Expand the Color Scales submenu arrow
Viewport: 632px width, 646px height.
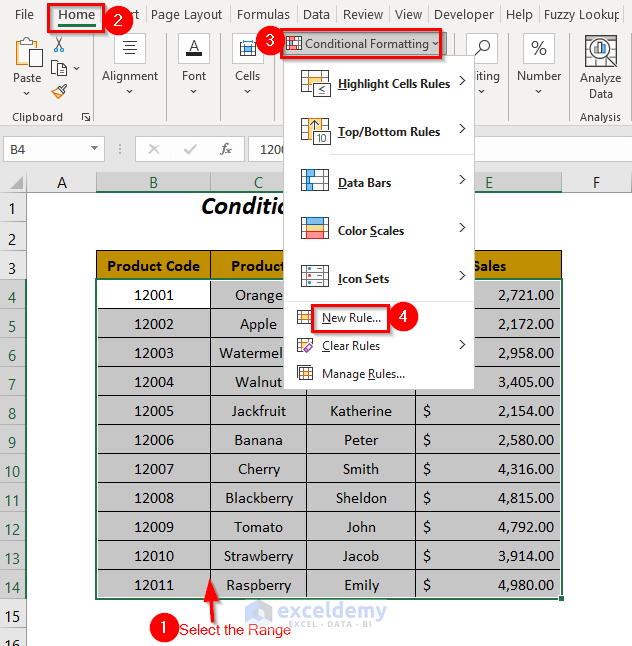tap(462, 227)
